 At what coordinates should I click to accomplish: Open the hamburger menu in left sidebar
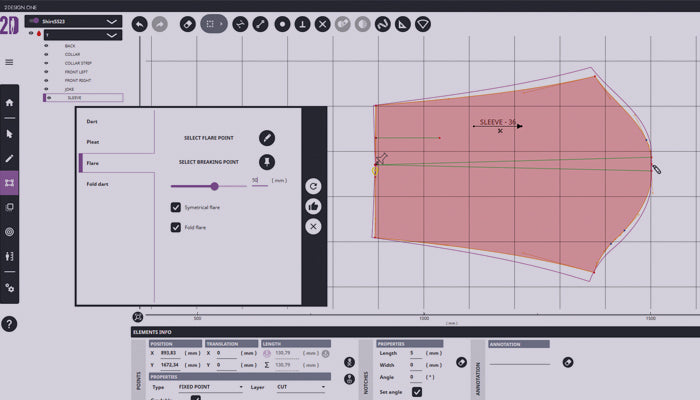pyautogui.click(x=9, y=62)
